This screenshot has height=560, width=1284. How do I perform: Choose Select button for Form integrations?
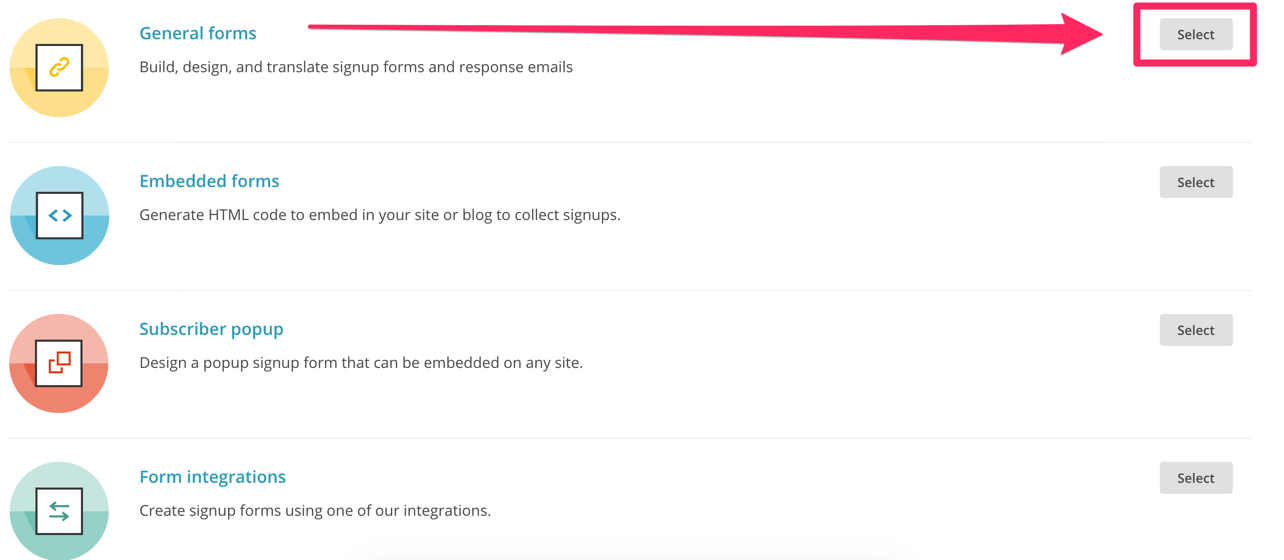click(1196, 478)
